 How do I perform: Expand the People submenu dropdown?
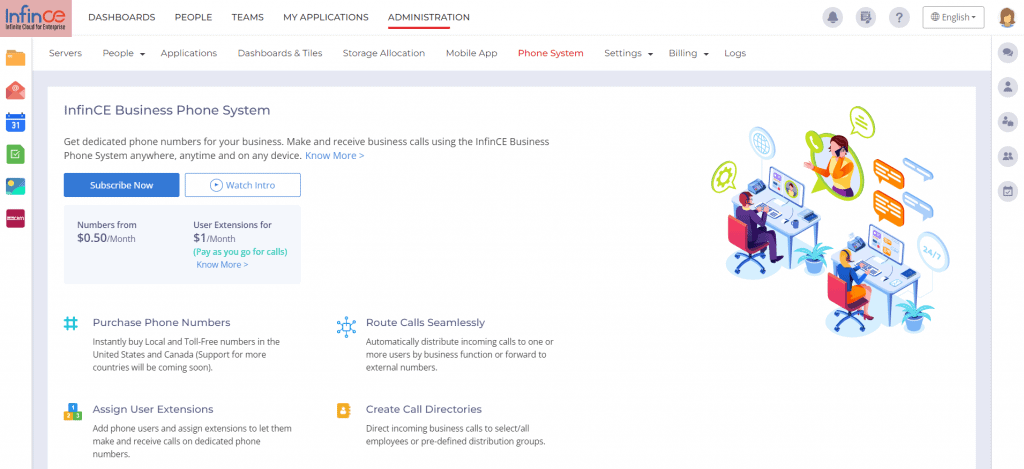coord(124,53)
